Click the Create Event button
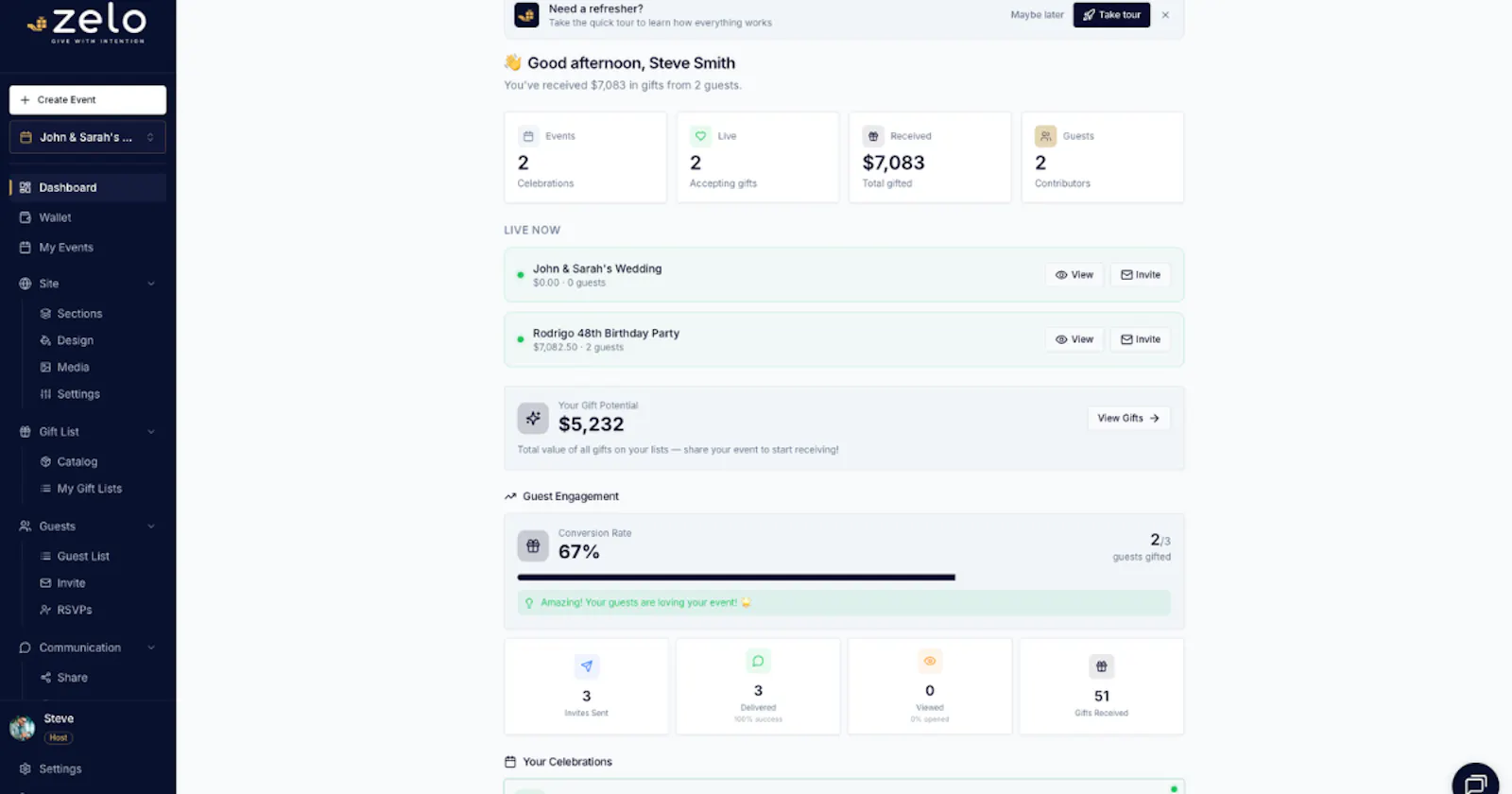The image size is (1512, 794). [88, 100]
